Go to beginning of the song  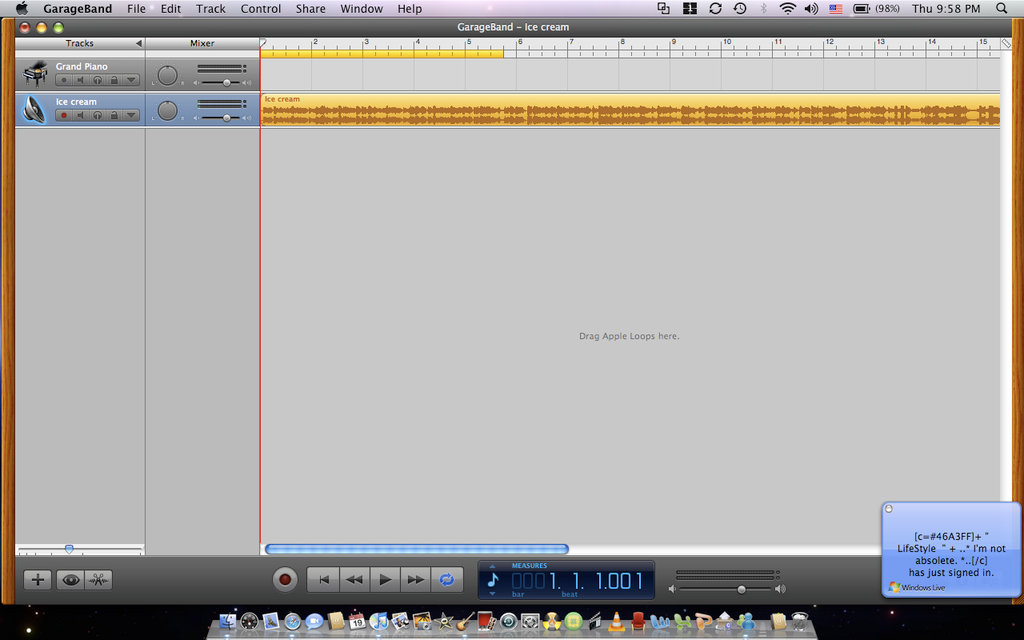click(323, 580)
